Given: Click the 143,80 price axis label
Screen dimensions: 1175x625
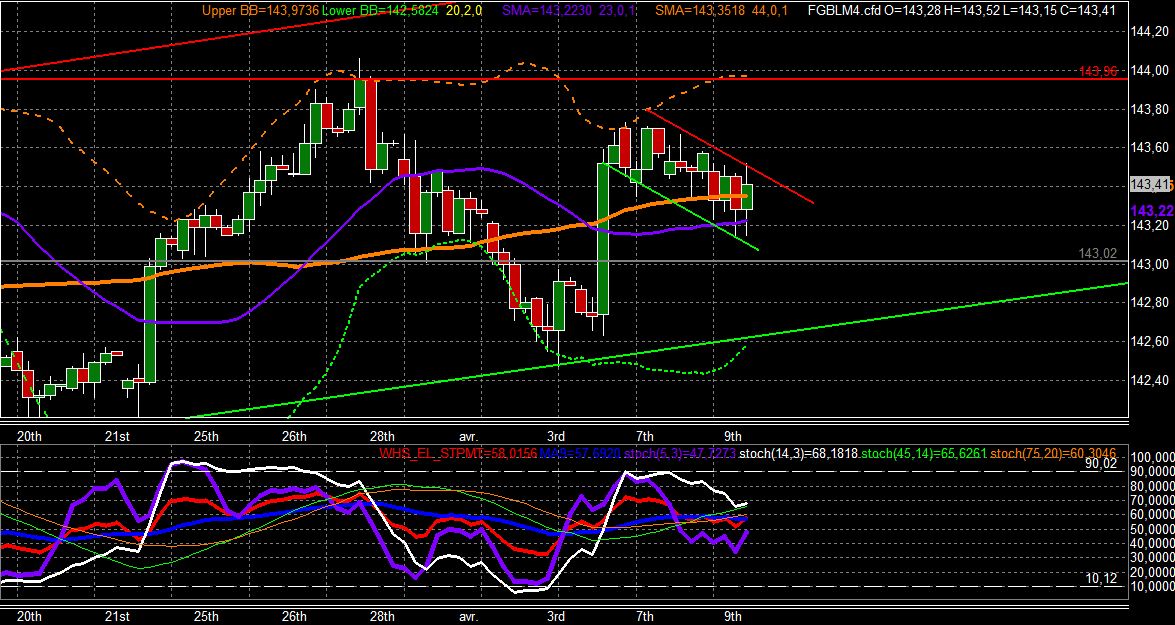Looking at the screenshot, I should tap(1150, 109).
